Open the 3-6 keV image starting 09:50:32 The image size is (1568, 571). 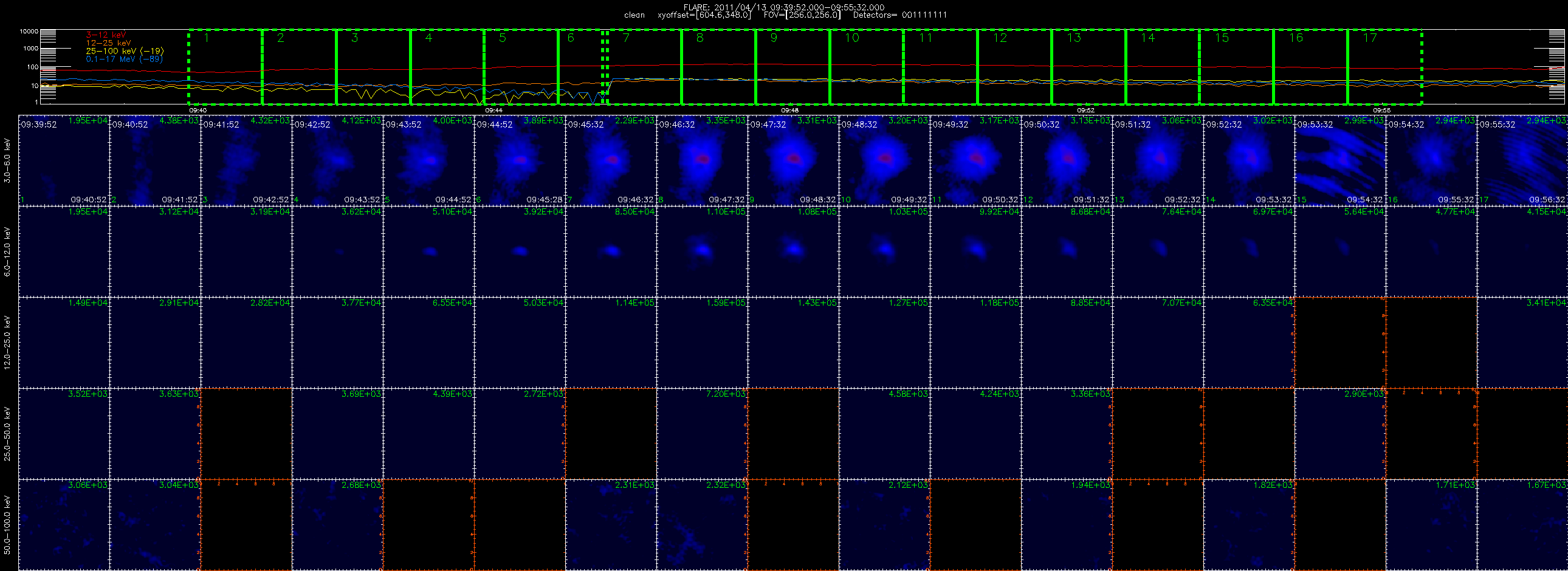(1067, 160)
